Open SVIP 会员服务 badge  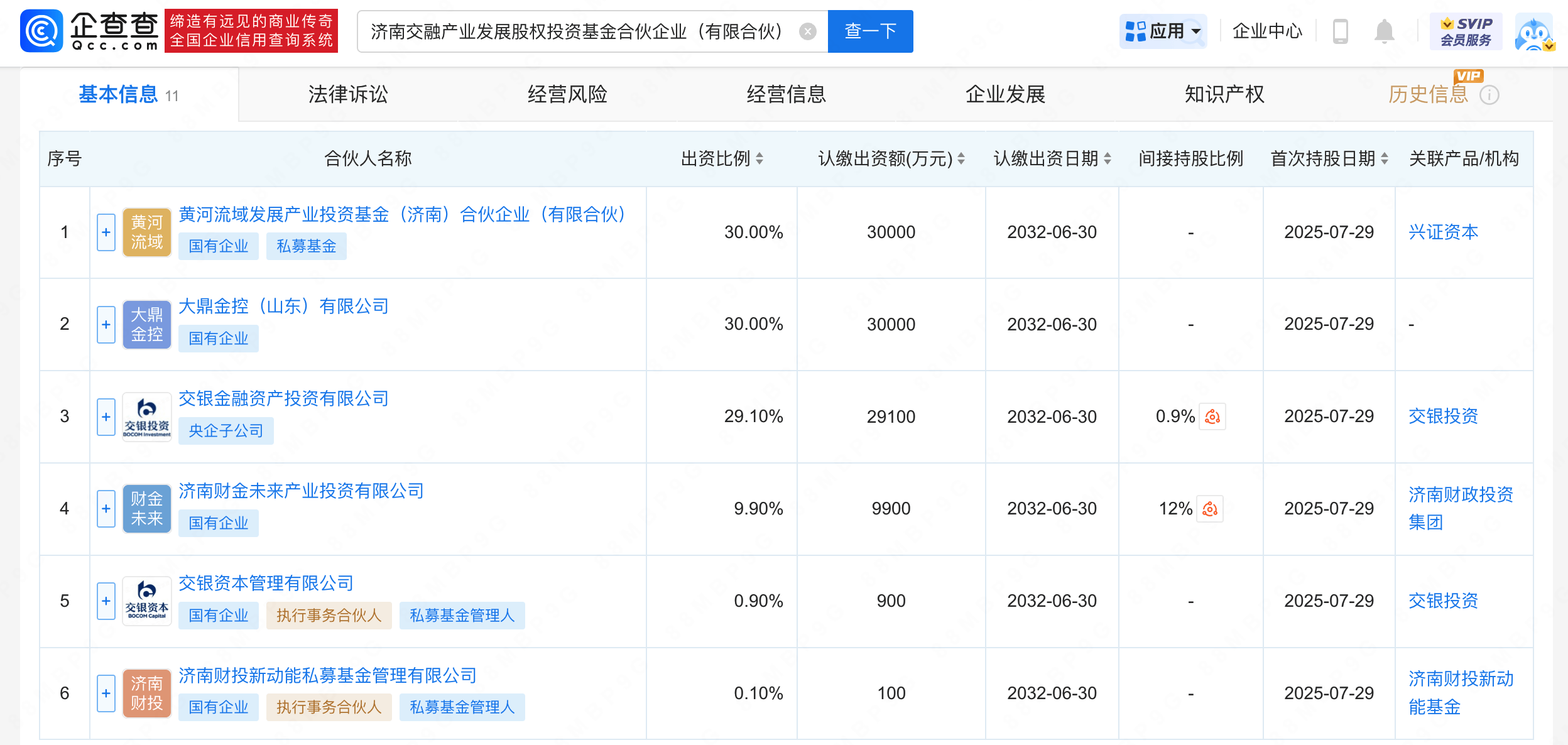(1466, 31)
